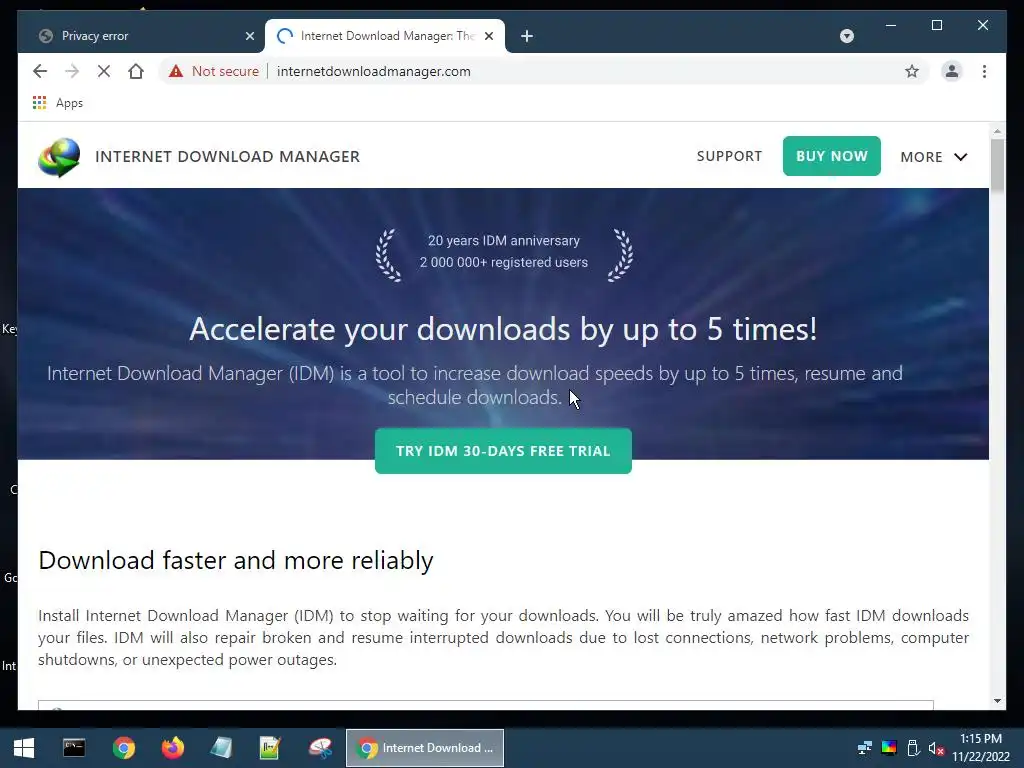Open the Chrome three-dot menu
Screen dimensions: 1024x768
[x=984, y=71]
